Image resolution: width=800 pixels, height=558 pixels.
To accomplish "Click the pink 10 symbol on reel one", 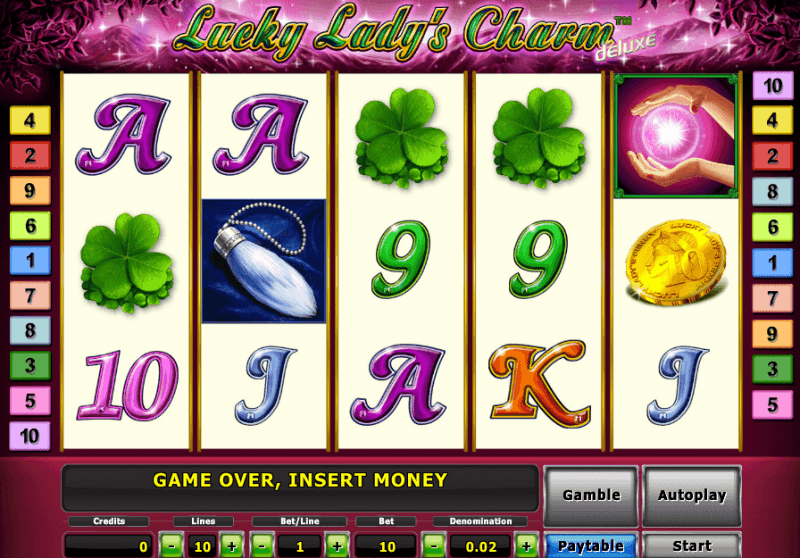I will point(127,385).
